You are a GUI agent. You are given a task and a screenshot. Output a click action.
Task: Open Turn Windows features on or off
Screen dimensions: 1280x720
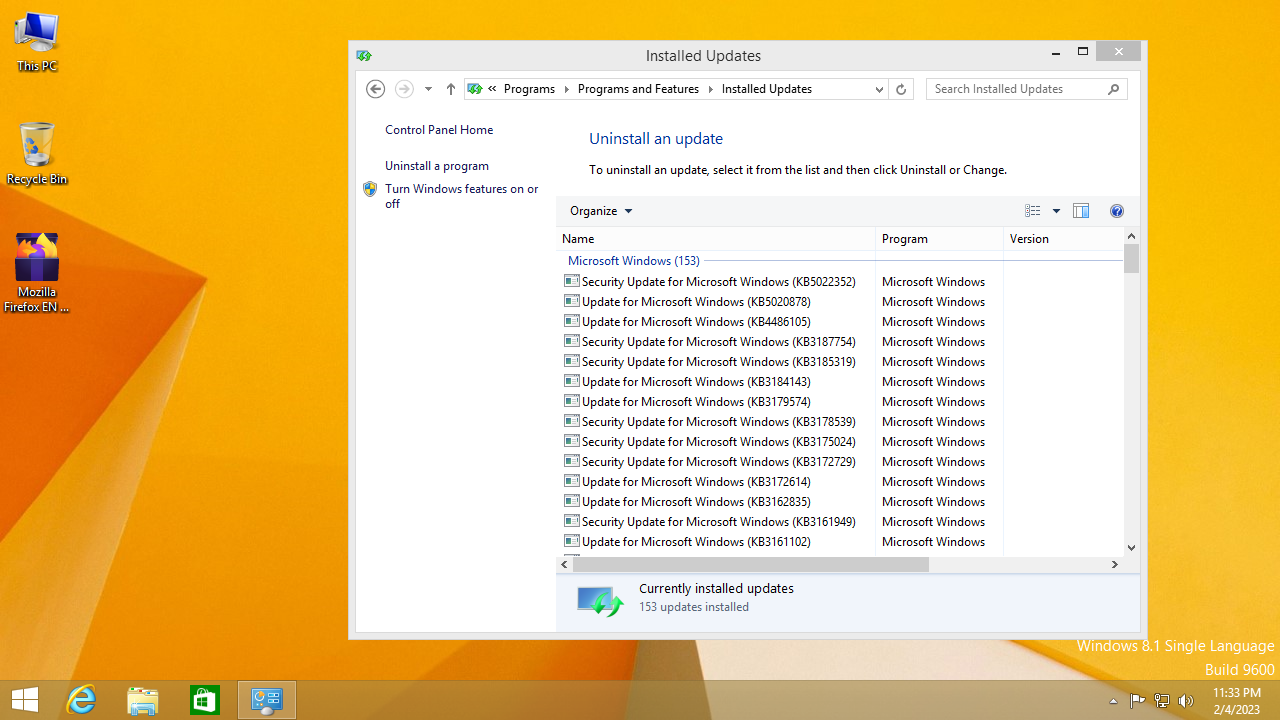462,196
